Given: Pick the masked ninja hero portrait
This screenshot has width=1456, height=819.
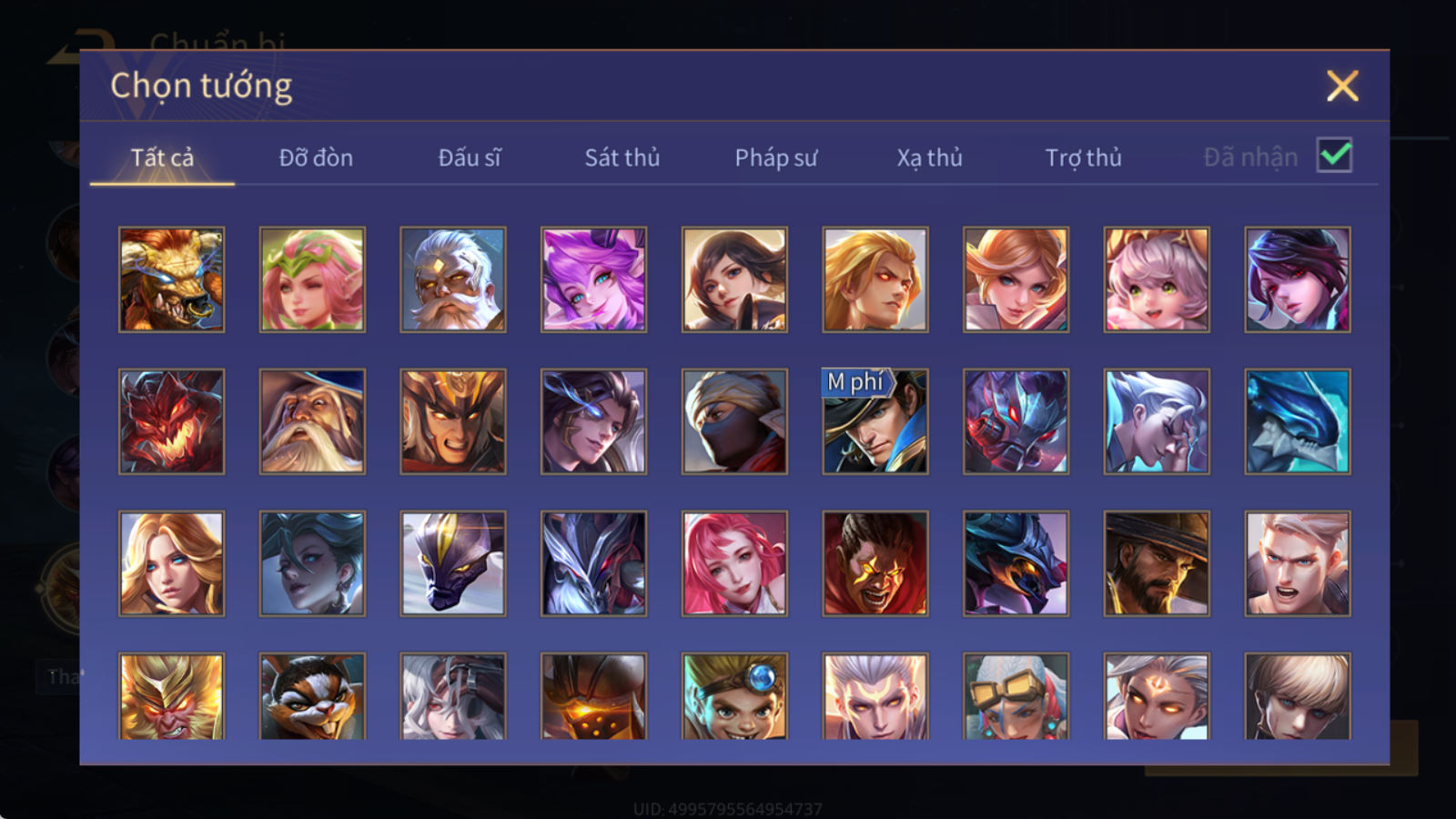Looking at the screenshot, I should coord(734,421).
